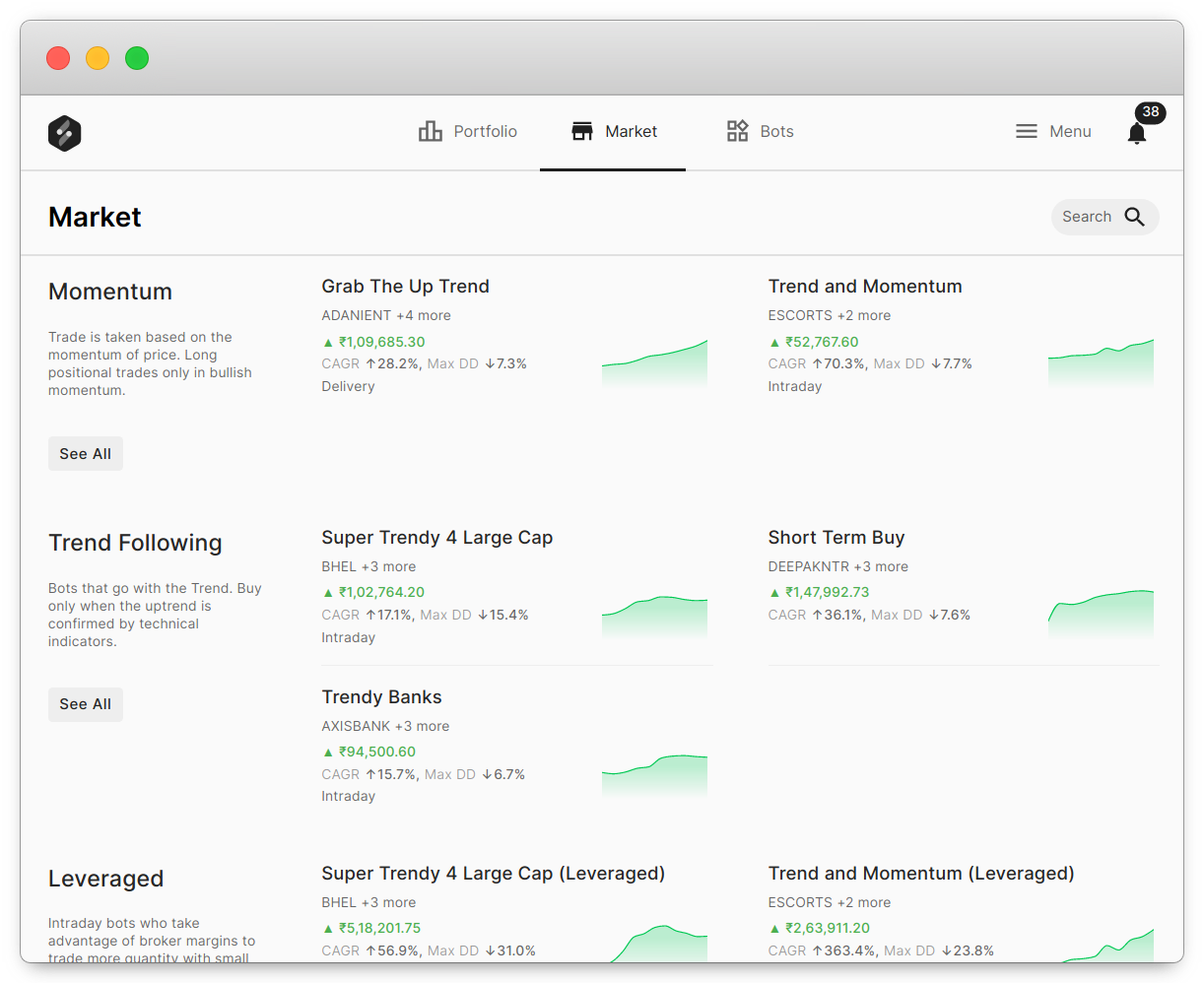Open Trend and Momentum (Leveraged) bot

[x=921, y=874]
